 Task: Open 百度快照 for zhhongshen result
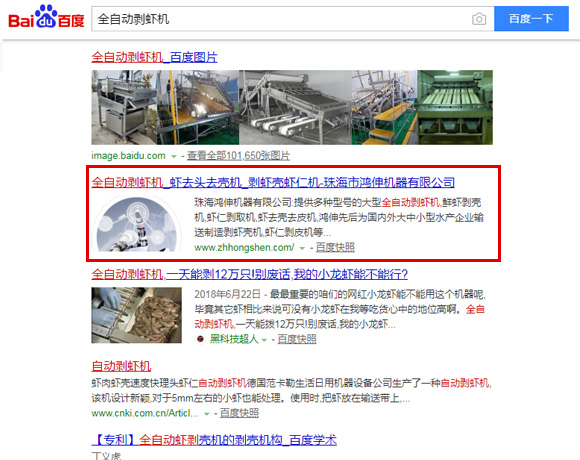point(335,247)
